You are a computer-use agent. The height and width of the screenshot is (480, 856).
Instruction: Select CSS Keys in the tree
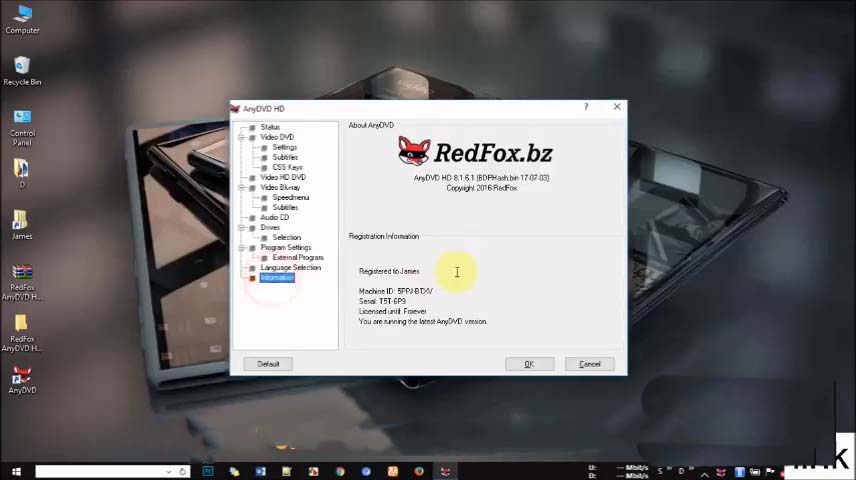pos(287,167)
